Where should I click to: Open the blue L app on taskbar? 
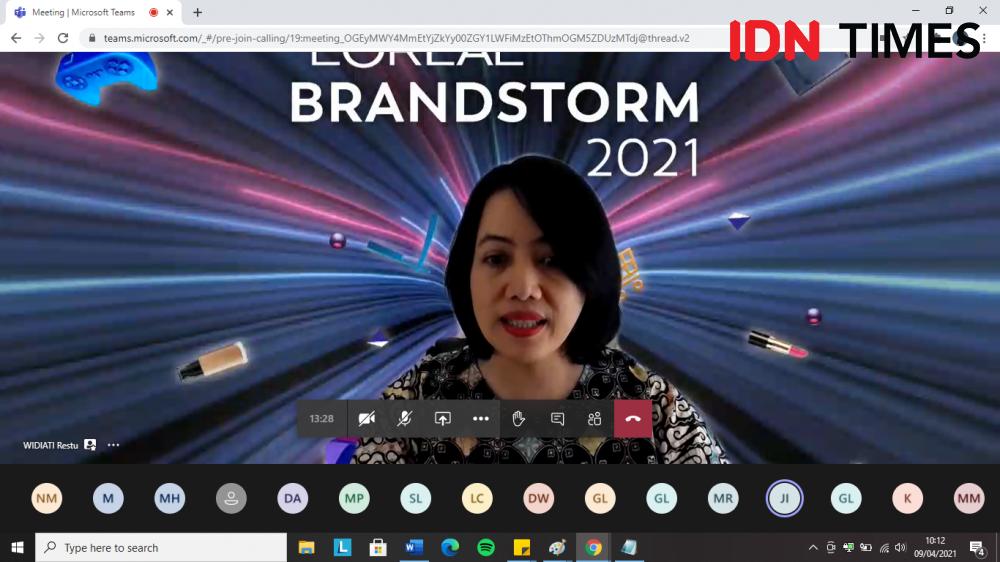(342, 547)
